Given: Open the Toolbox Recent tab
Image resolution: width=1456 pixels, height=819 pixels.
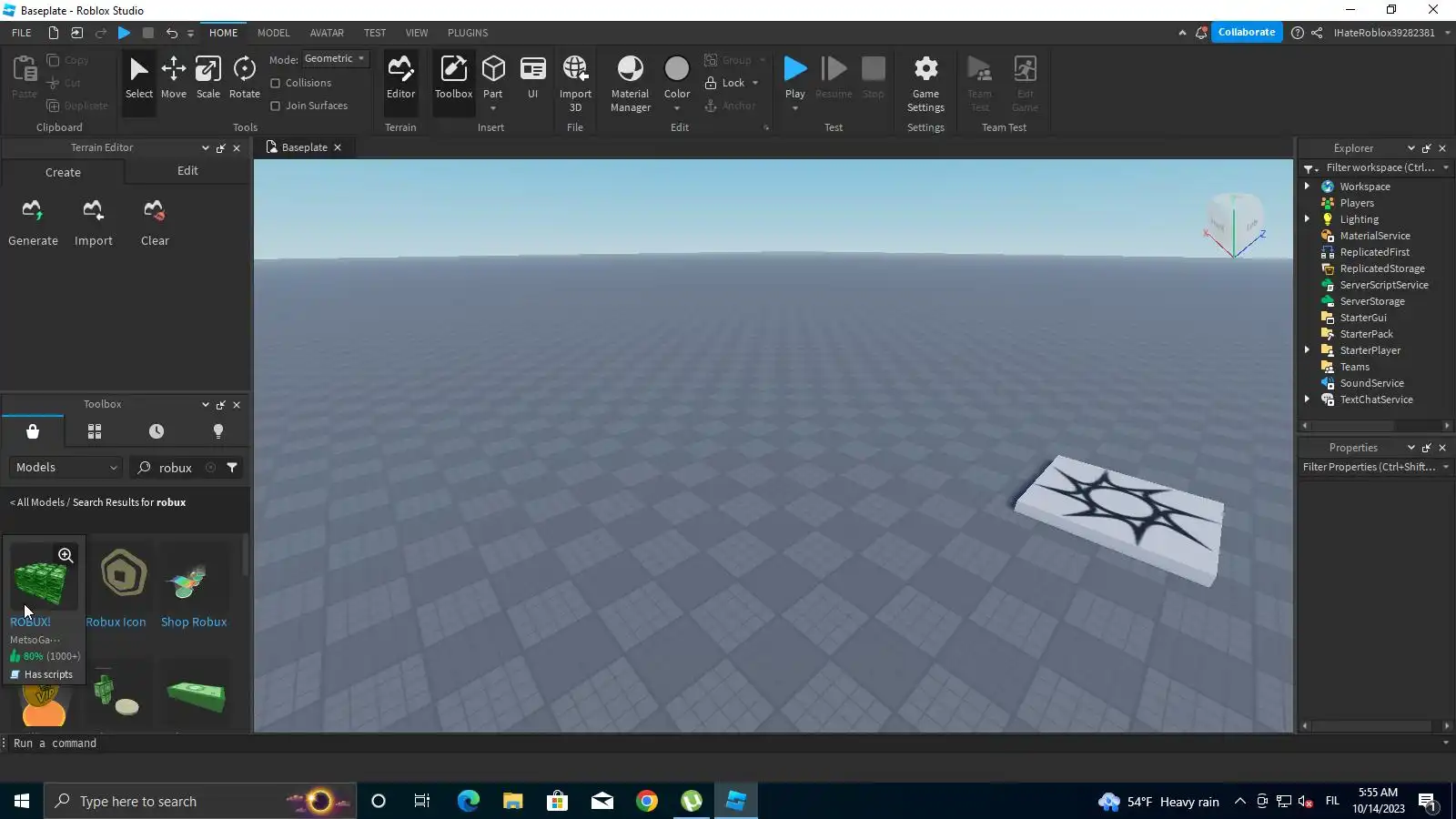Looking at the screenshot, I should pyautogui.click(x=157, y=431).
